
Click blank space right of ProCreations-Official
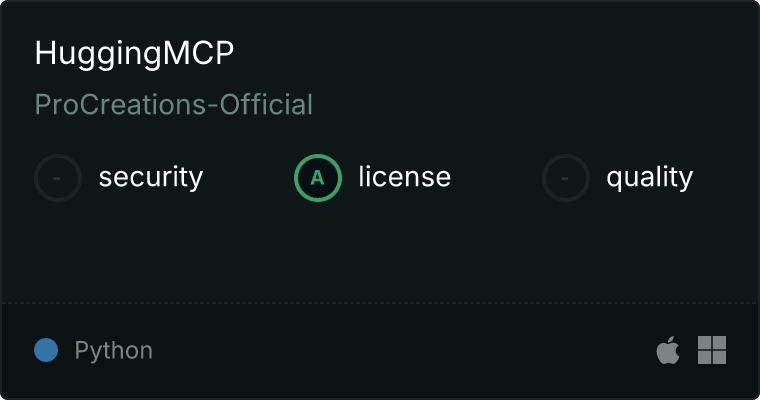533,105
